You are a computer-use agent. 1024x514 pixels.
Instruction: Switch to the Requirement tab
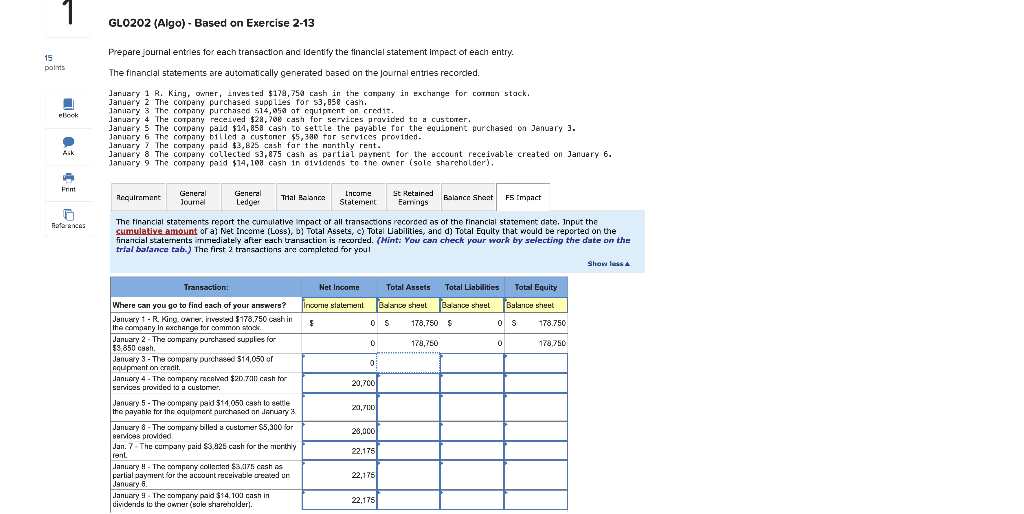138,197
